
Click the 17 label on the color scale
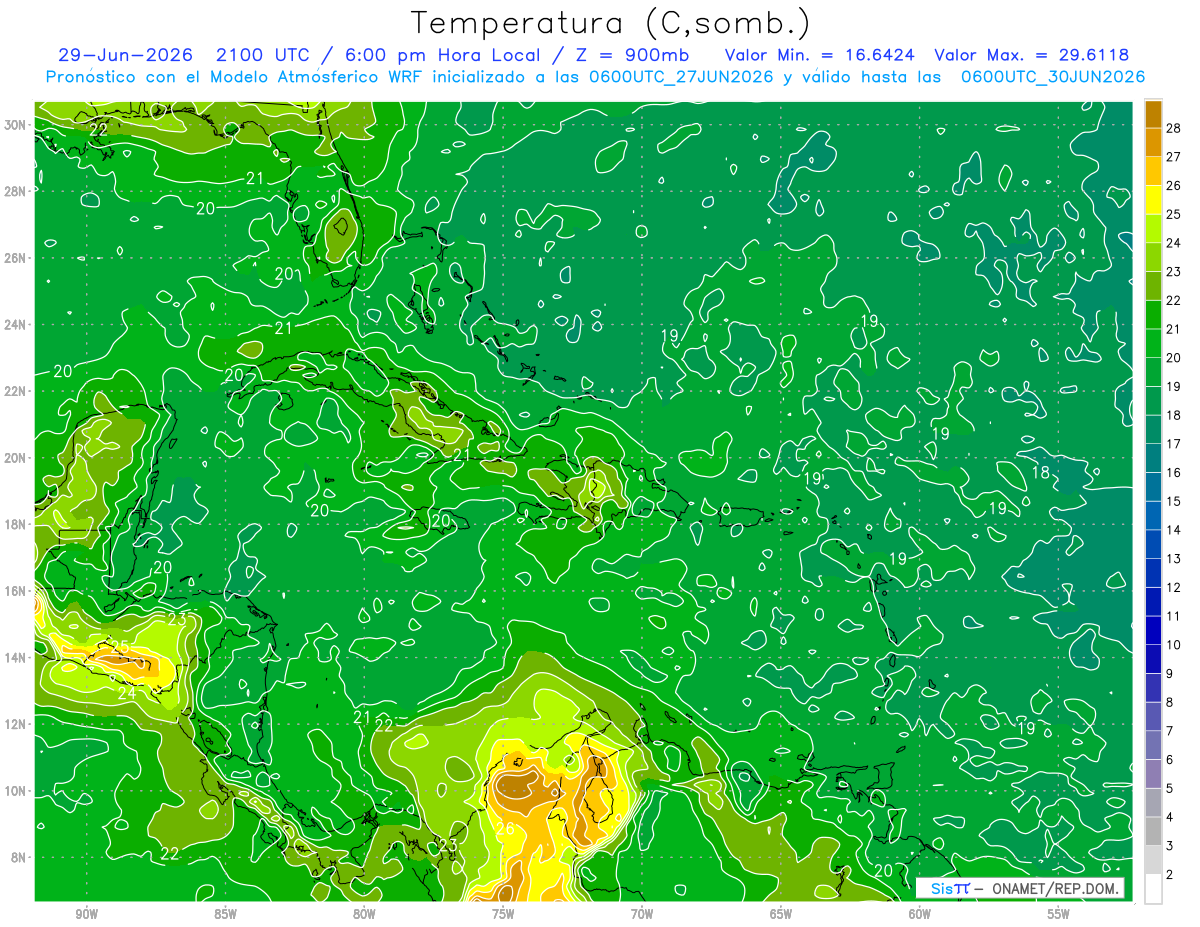(x=1174, y=443)
